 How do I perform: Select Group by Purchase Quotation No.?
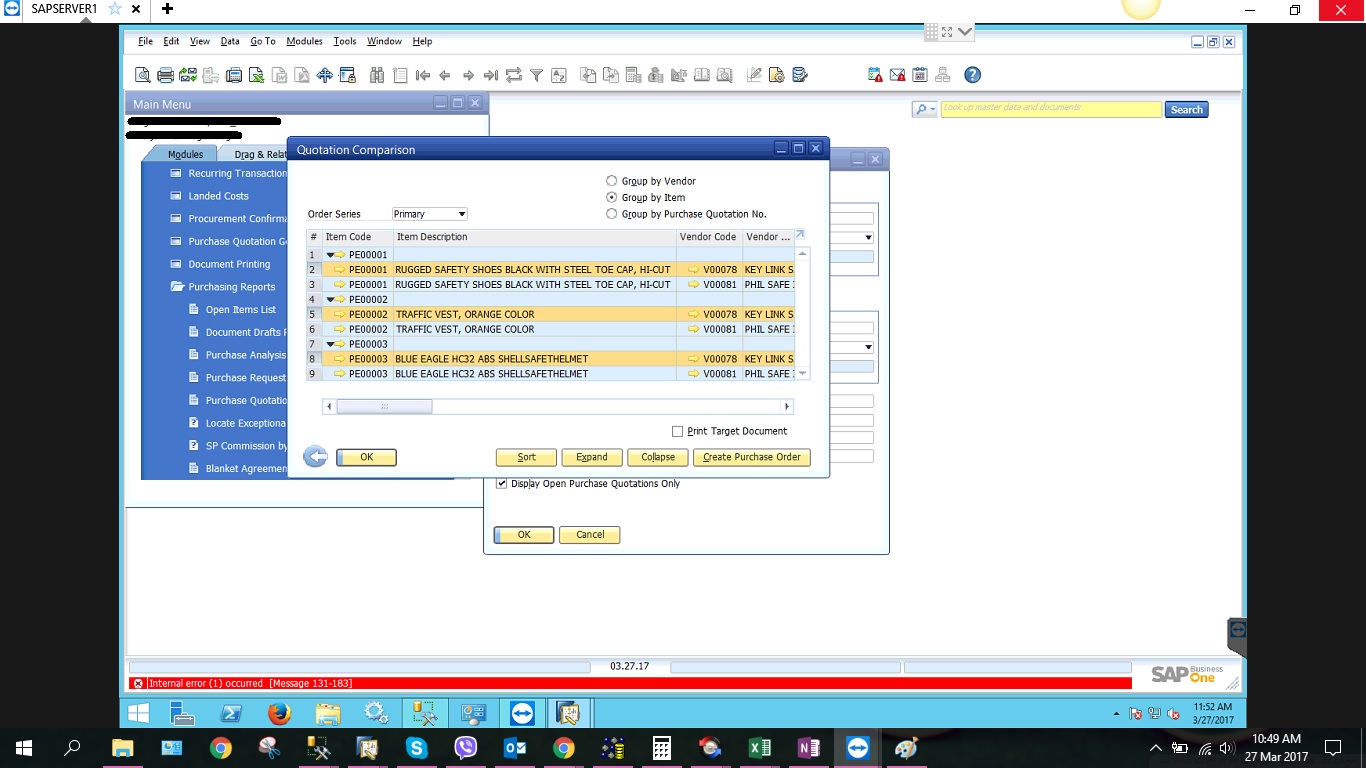[612, 214]
